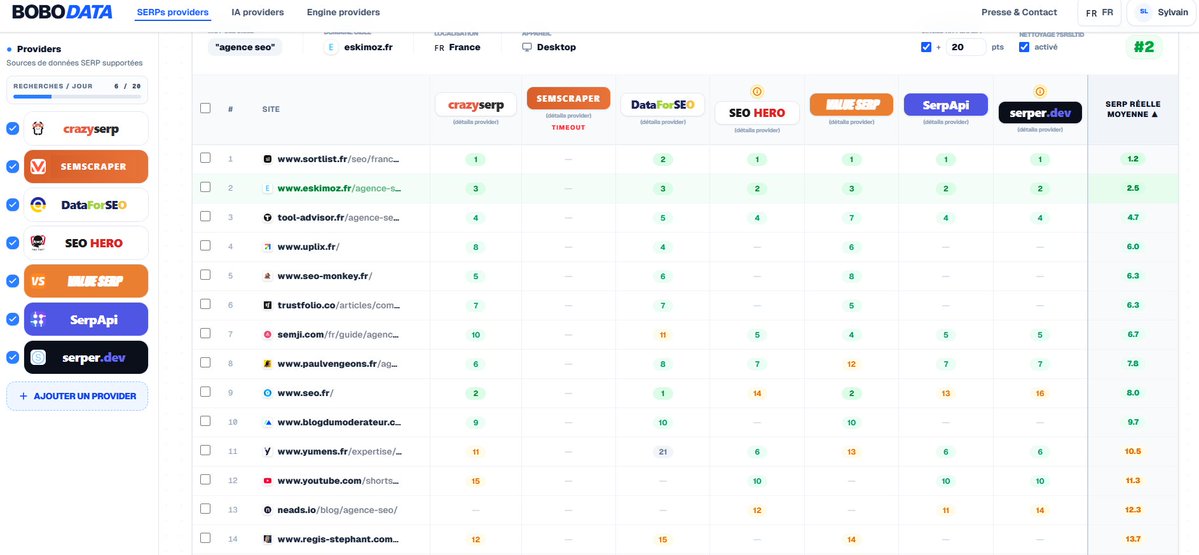Click the VS icon on VALUE SERP card
1199x555 pixels.
(38, 281)
